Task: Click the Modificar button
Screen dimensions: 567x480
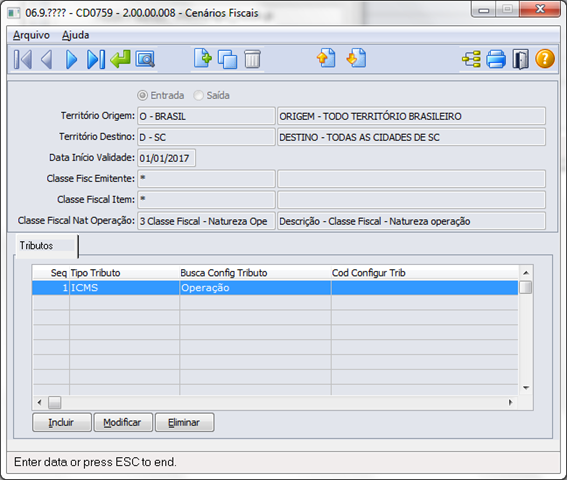Action: [x=123, y=422]
